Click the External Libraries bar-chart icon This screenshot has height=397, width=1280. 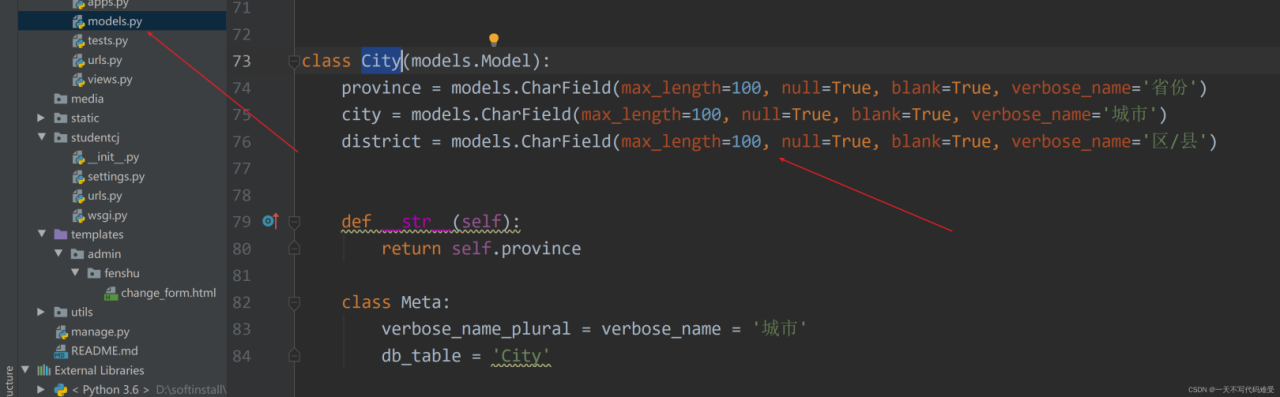[x=43, y=370]
